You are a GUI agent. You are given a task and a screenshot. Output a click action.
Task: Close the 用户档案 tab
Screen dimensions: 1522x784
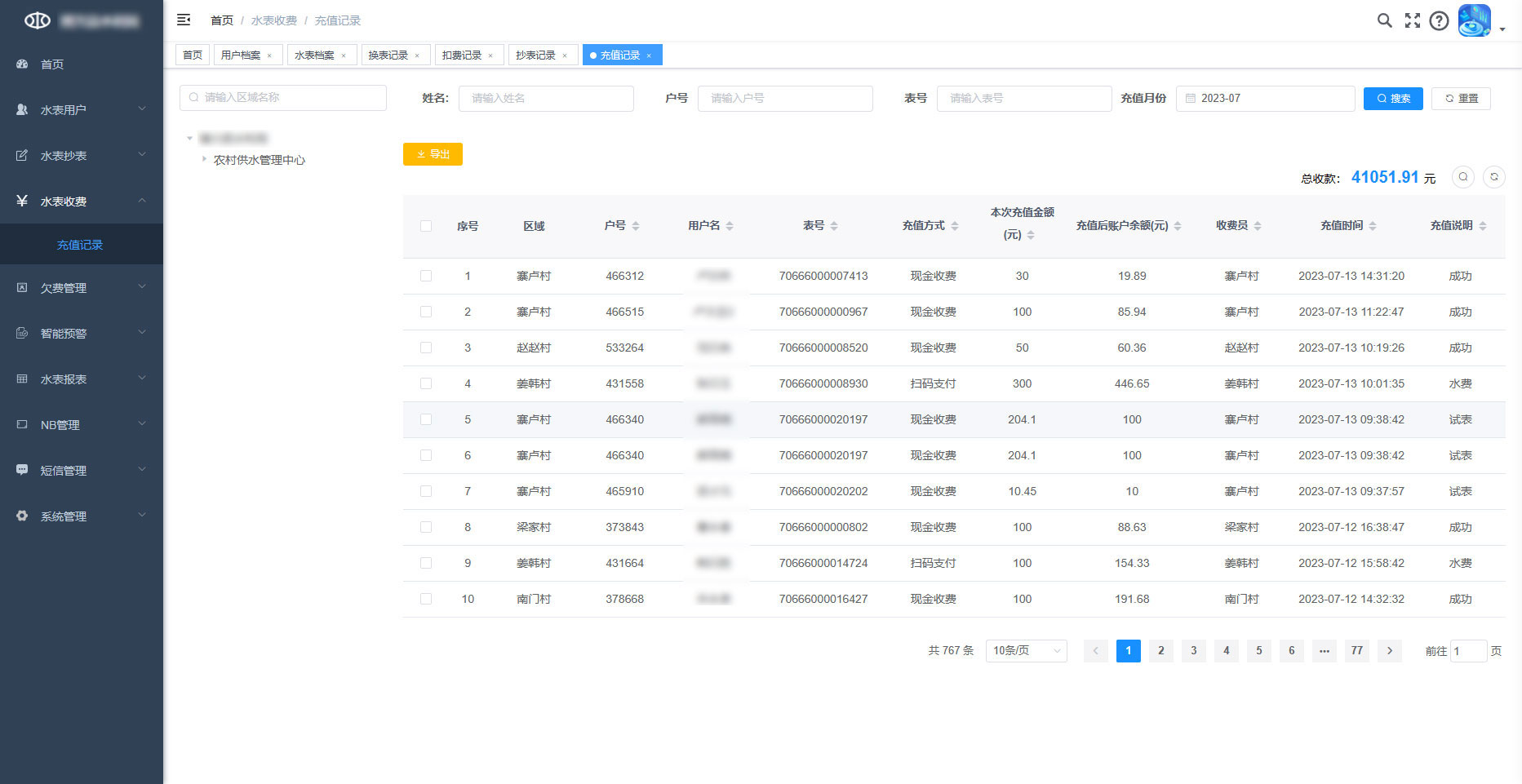(269, 55)
